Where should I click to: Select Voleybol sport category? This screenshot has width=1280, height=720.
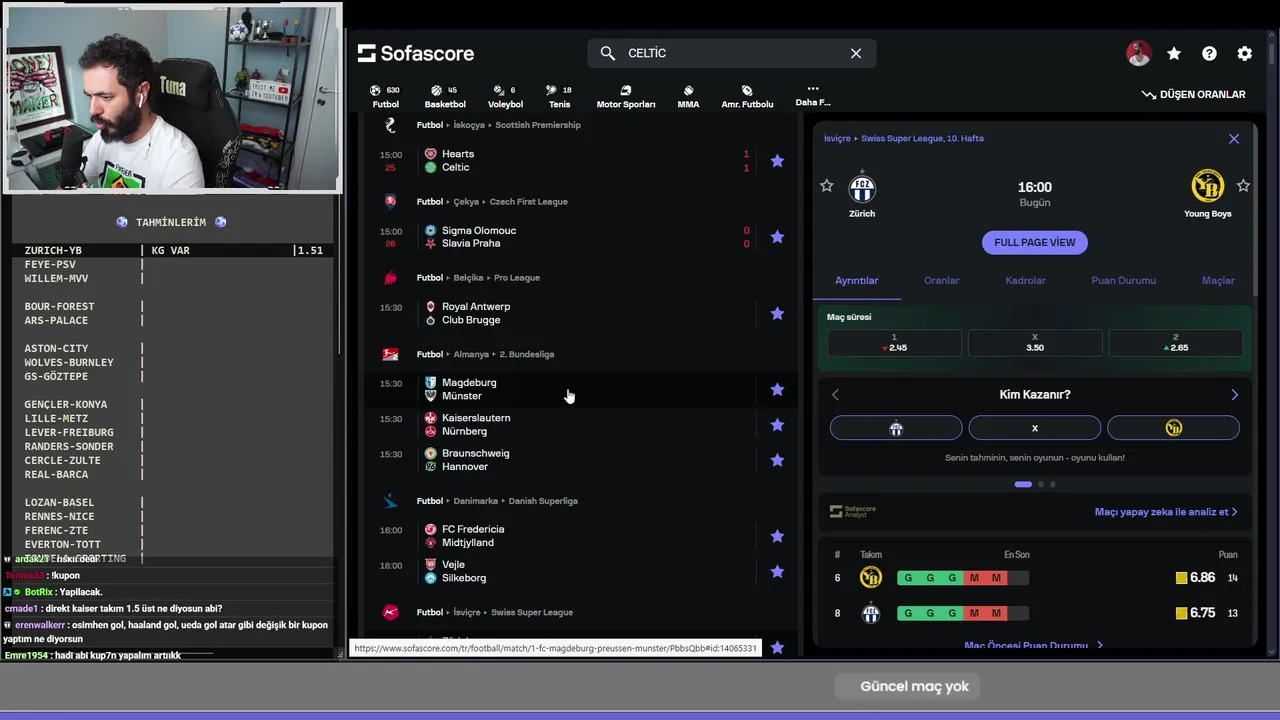pyautogui.click(x=505, y=97)
